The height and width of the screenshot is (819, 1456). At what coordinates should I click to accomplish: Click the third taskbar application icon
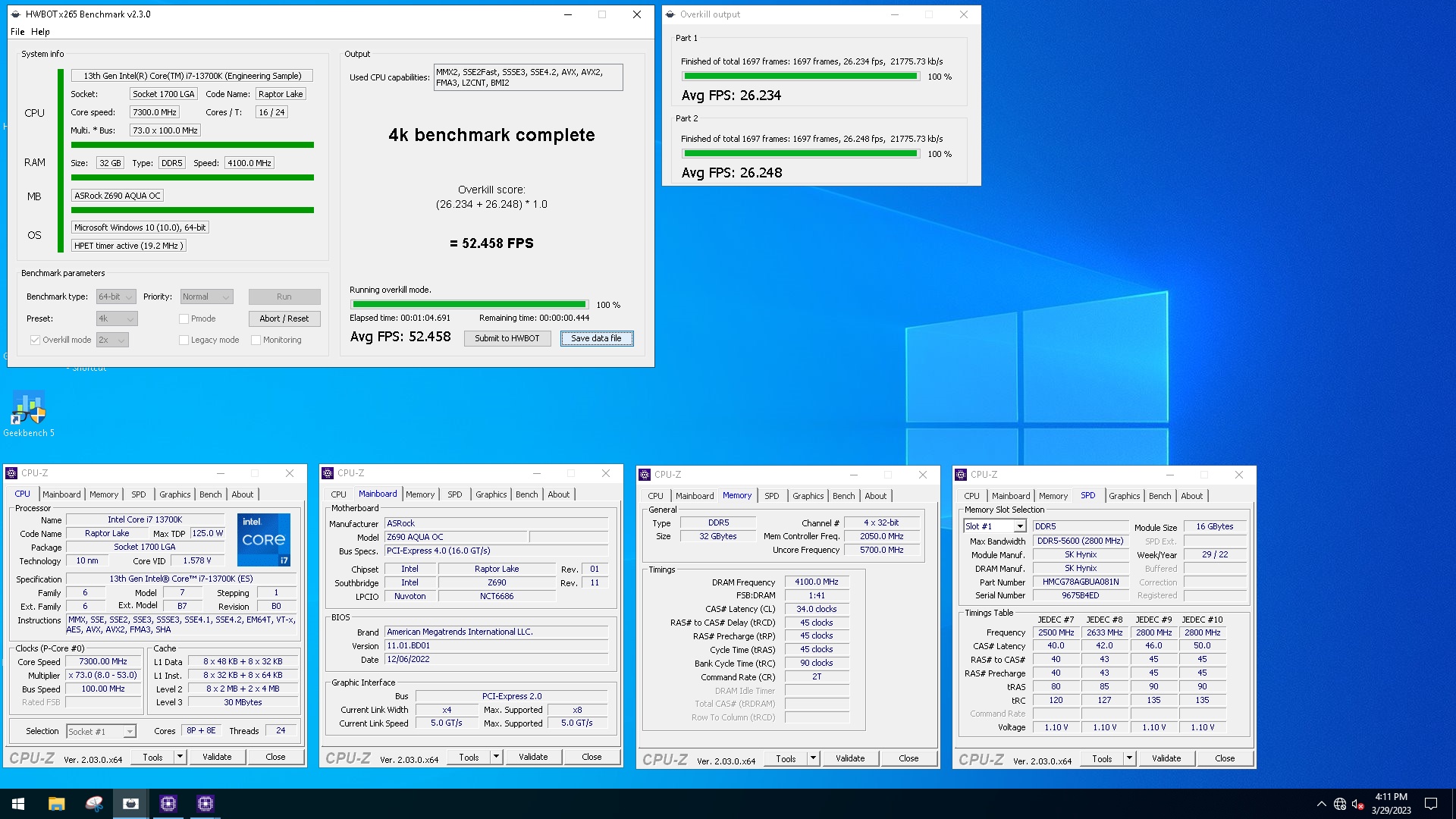point(94,803)
